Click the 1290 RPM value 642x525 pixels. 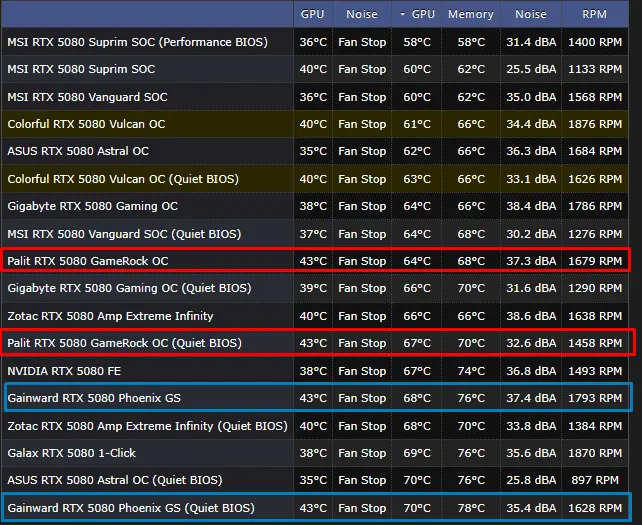pyautogui.click(x=595, y=288)
